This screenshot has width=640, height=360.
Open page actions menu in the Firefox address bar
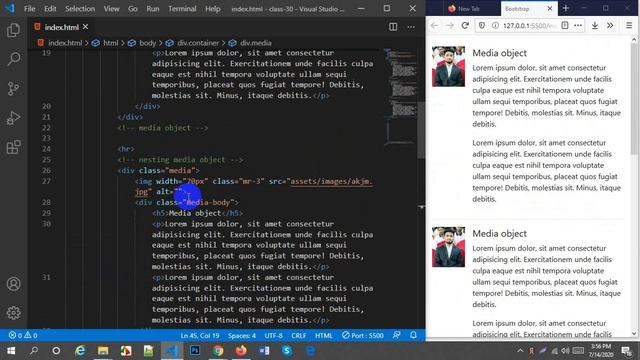[x=578, y=25]
